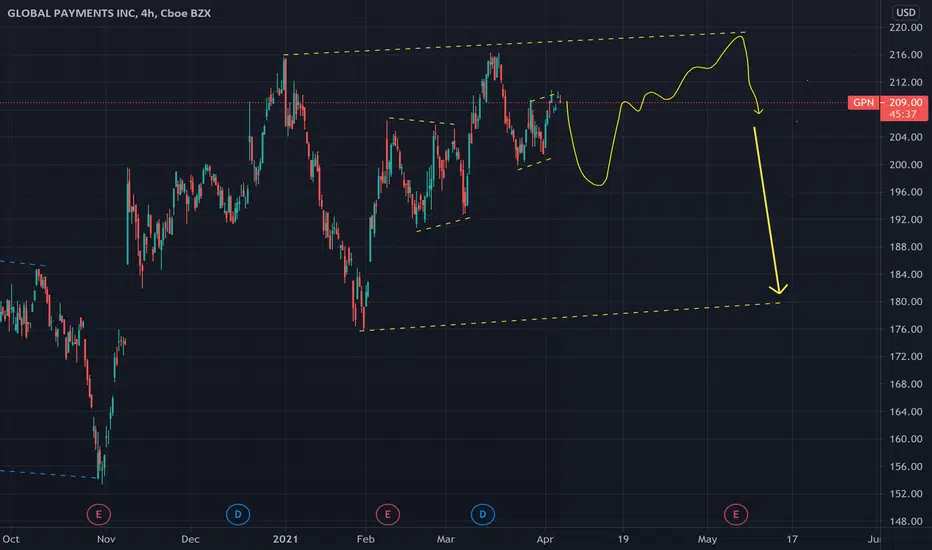Open the earnings marker E near May

point(736,514)
